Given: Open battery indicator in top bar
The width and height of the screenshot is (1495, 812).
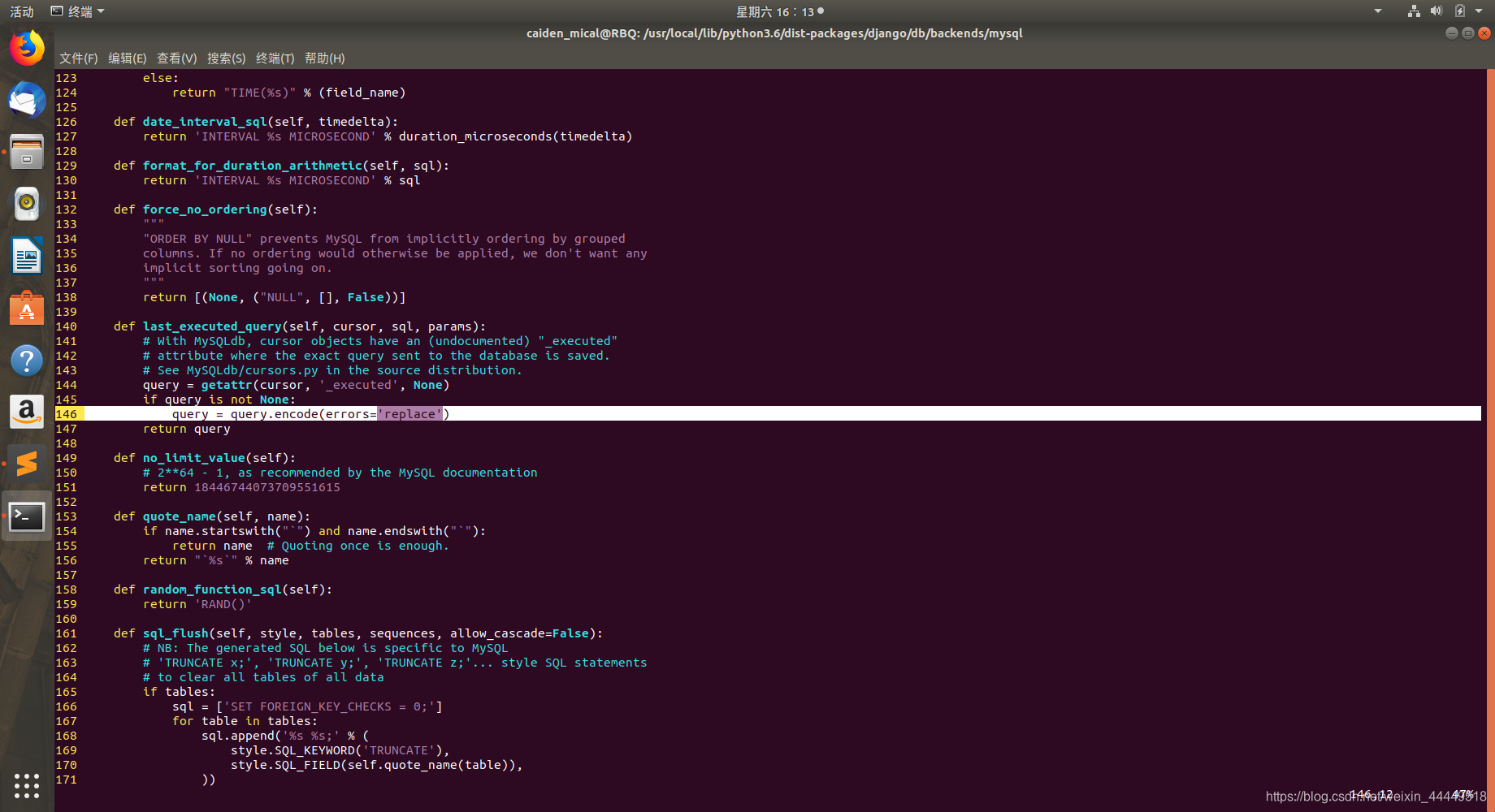Looking at the screenshot, I should click(1460, 11).
